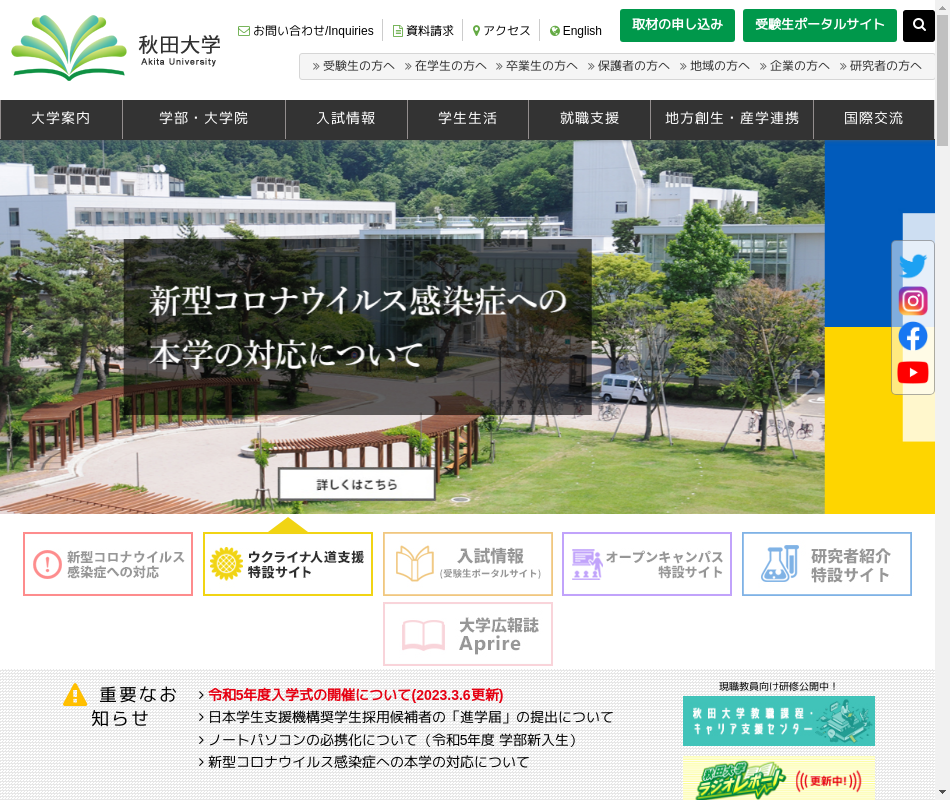Click the ラジオレポート yellow banner thumbnail
Image resolution: width=950 pixels, height=800 pixels.
click(x=778, y=778)
